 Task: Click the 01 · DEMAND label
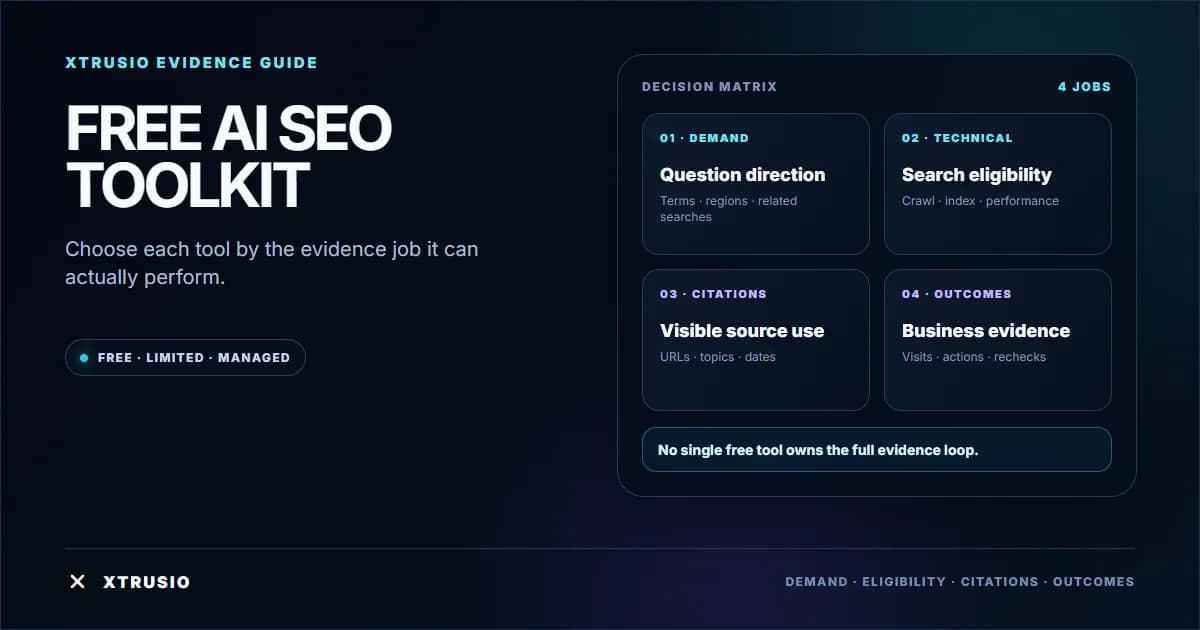pyautogui.click(x=704, y=138)
